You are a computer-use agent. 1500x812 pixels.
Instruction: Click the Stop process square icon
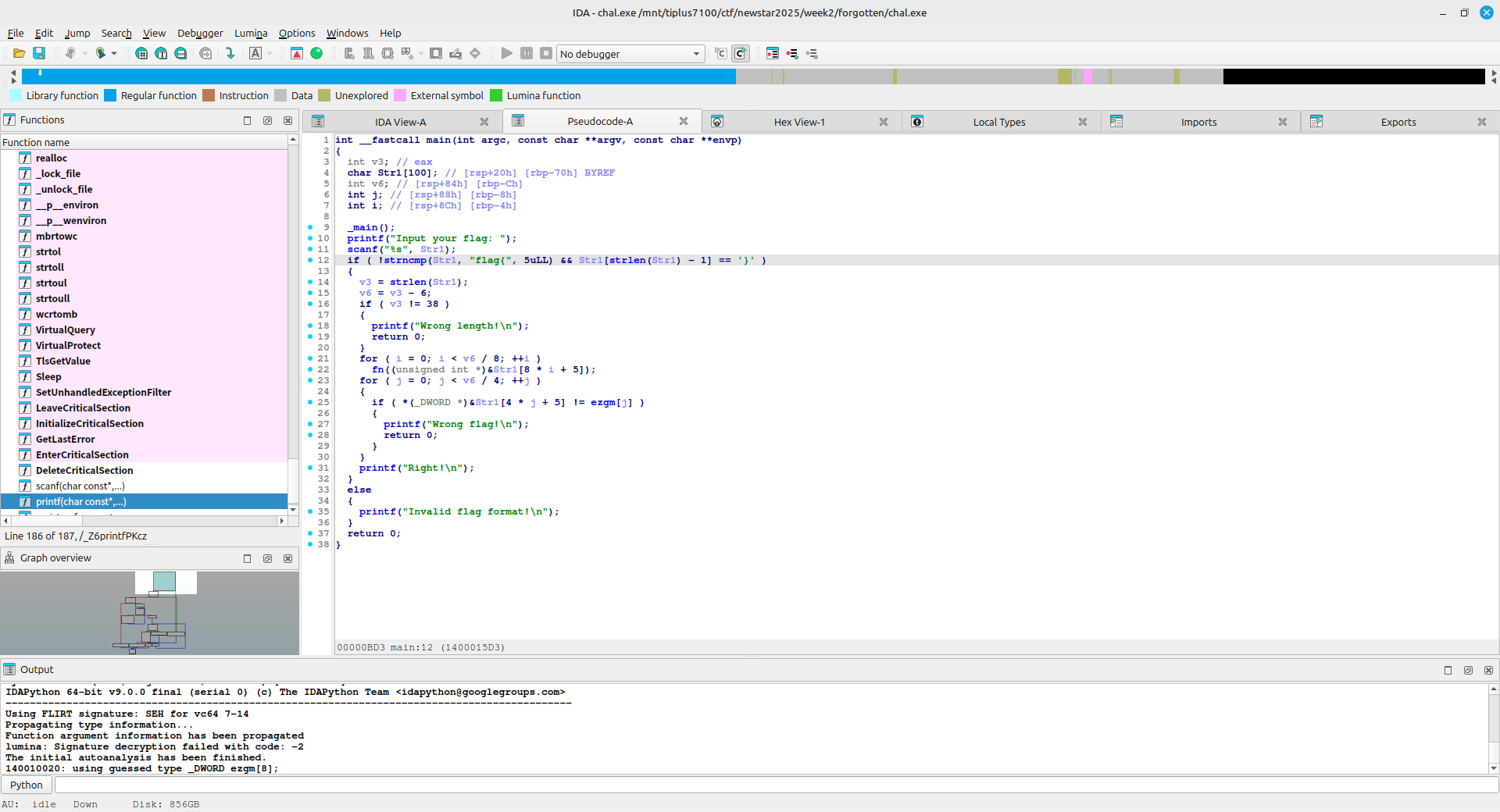[546, 54]
